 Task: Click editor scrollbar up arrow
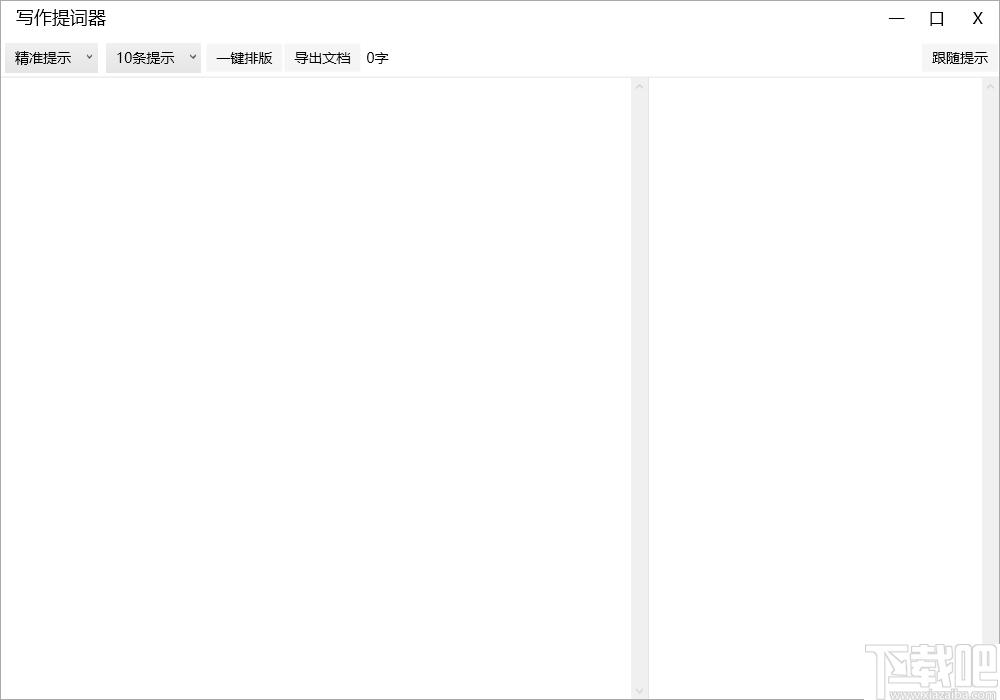coord(640,86)
